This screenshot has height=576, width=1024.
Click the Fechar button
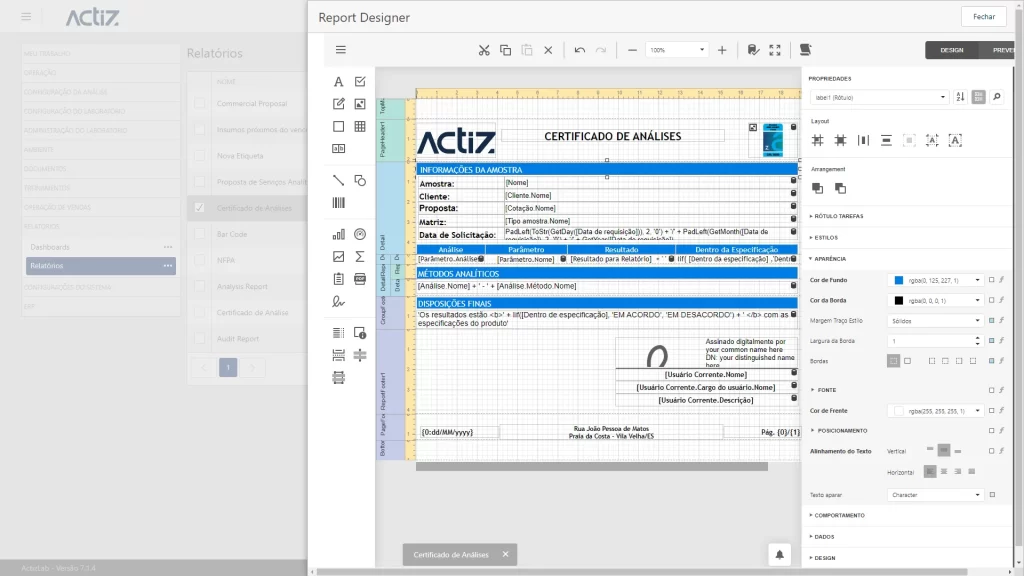[x=983, y=17]
